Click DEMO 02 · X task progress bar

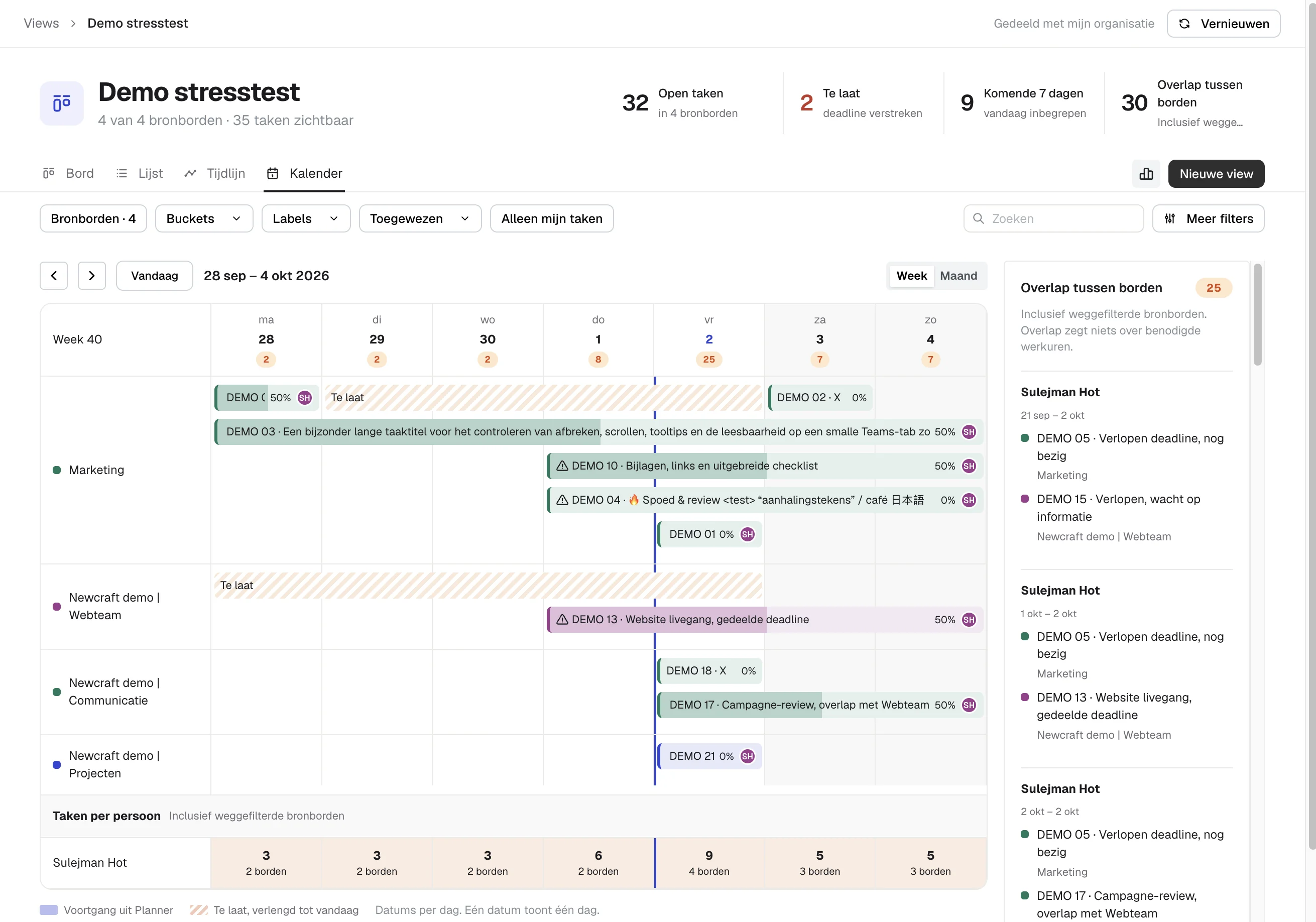(x=820, y=398)
